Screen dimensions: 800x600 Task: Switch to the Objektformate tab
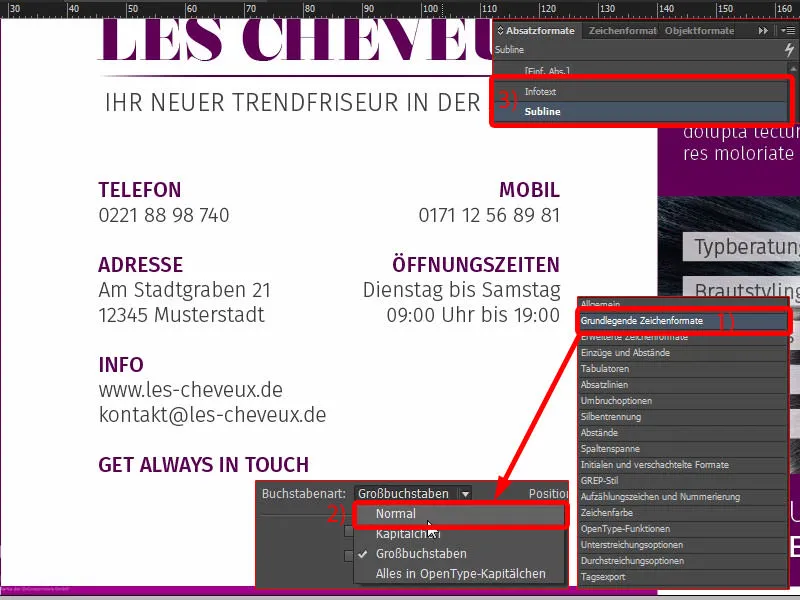[699, 31]
